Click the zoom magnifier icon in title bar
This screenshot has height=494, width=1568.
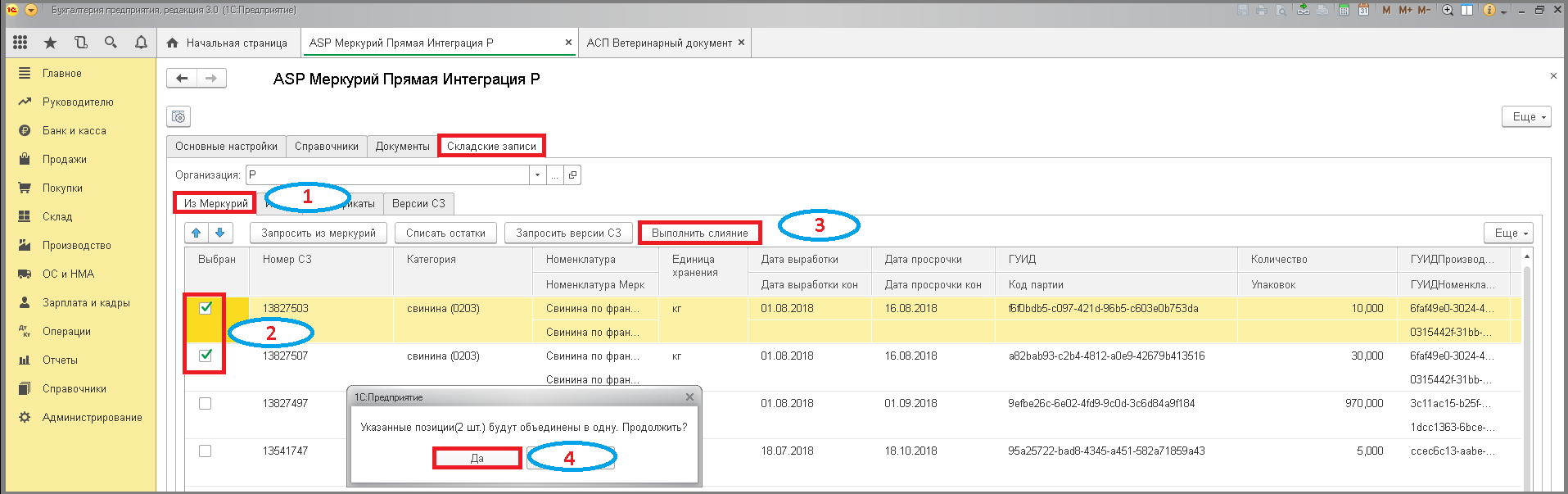tap(1448, 10)
